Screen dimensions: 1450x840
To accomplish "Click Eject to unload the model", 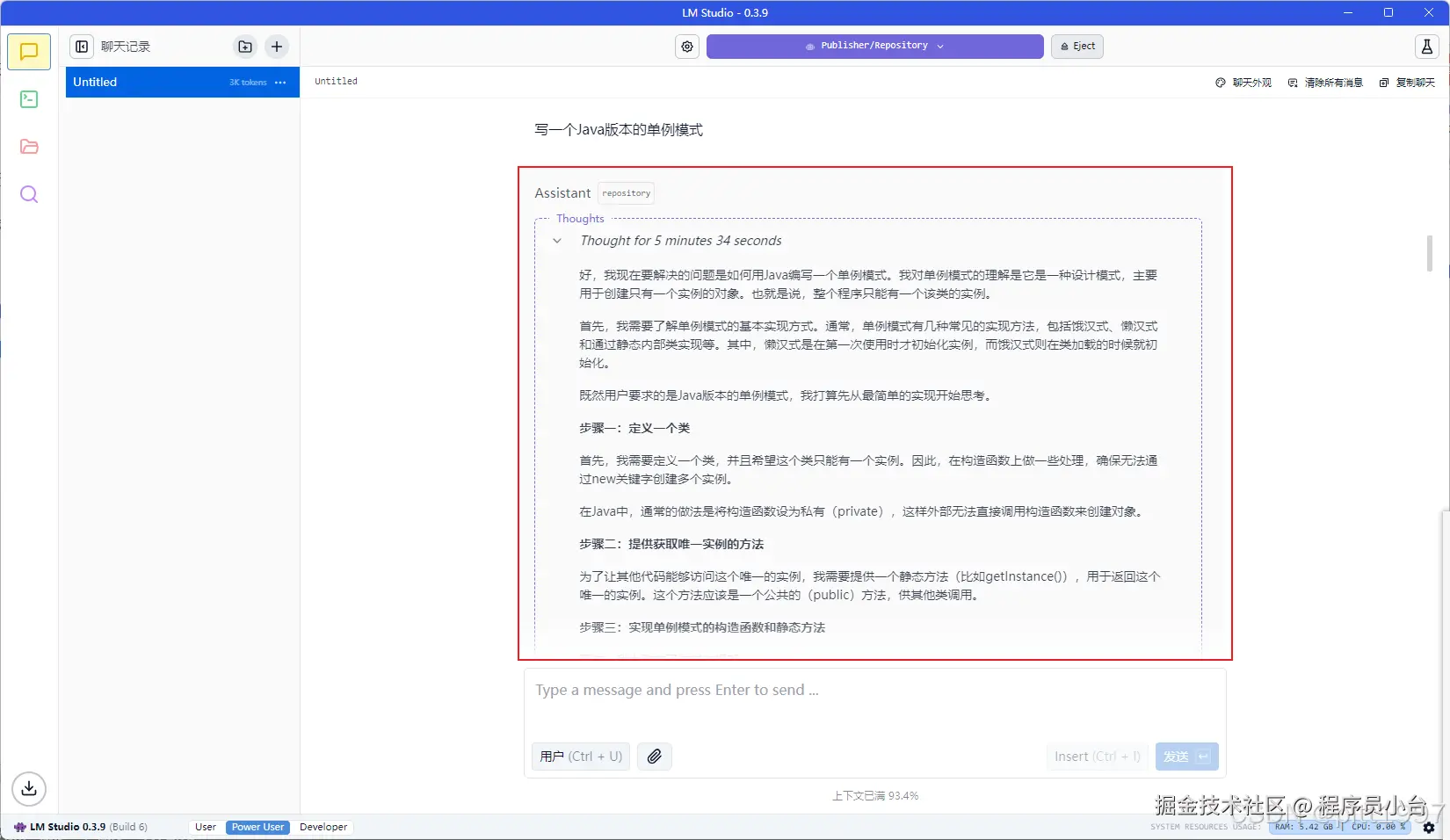I will 1077,47.
